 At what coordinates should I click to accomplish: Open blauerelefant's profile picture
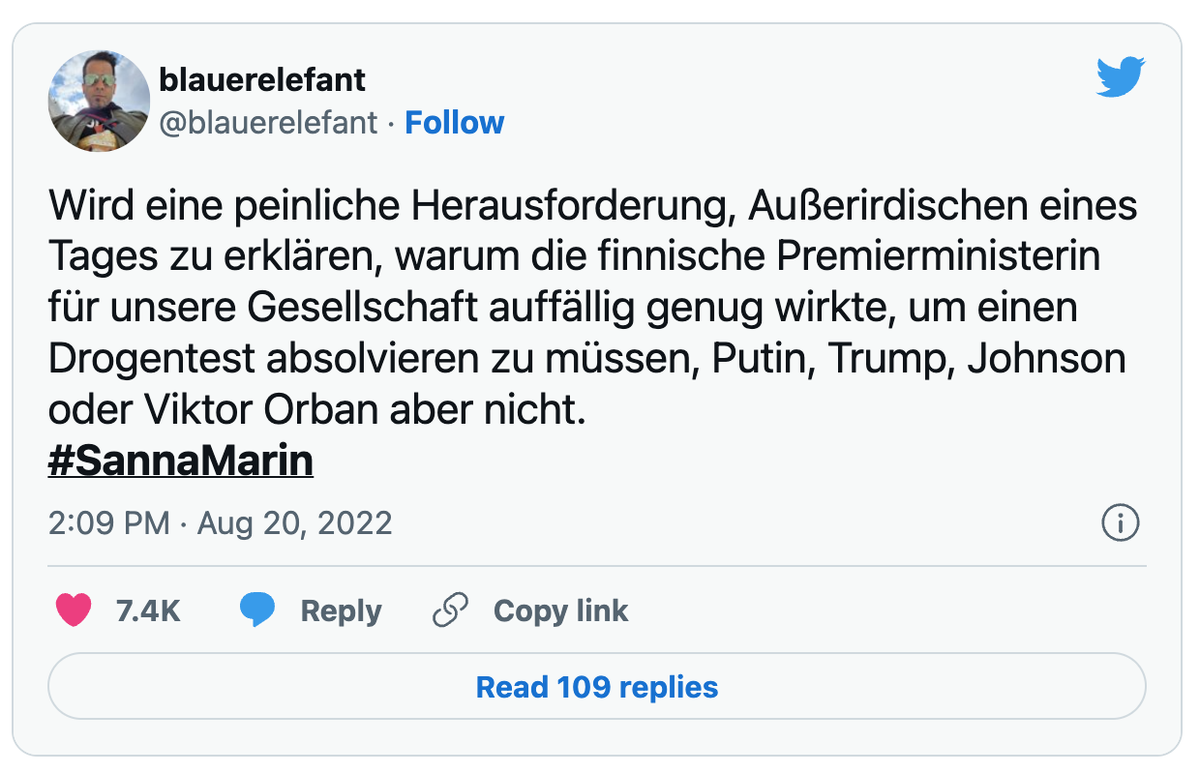[x=99, y=102]
